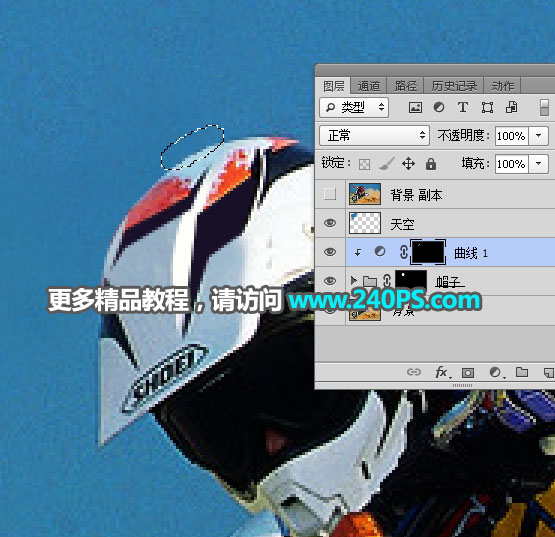Click the 帽子 group mask link icon

pos(387,281)
